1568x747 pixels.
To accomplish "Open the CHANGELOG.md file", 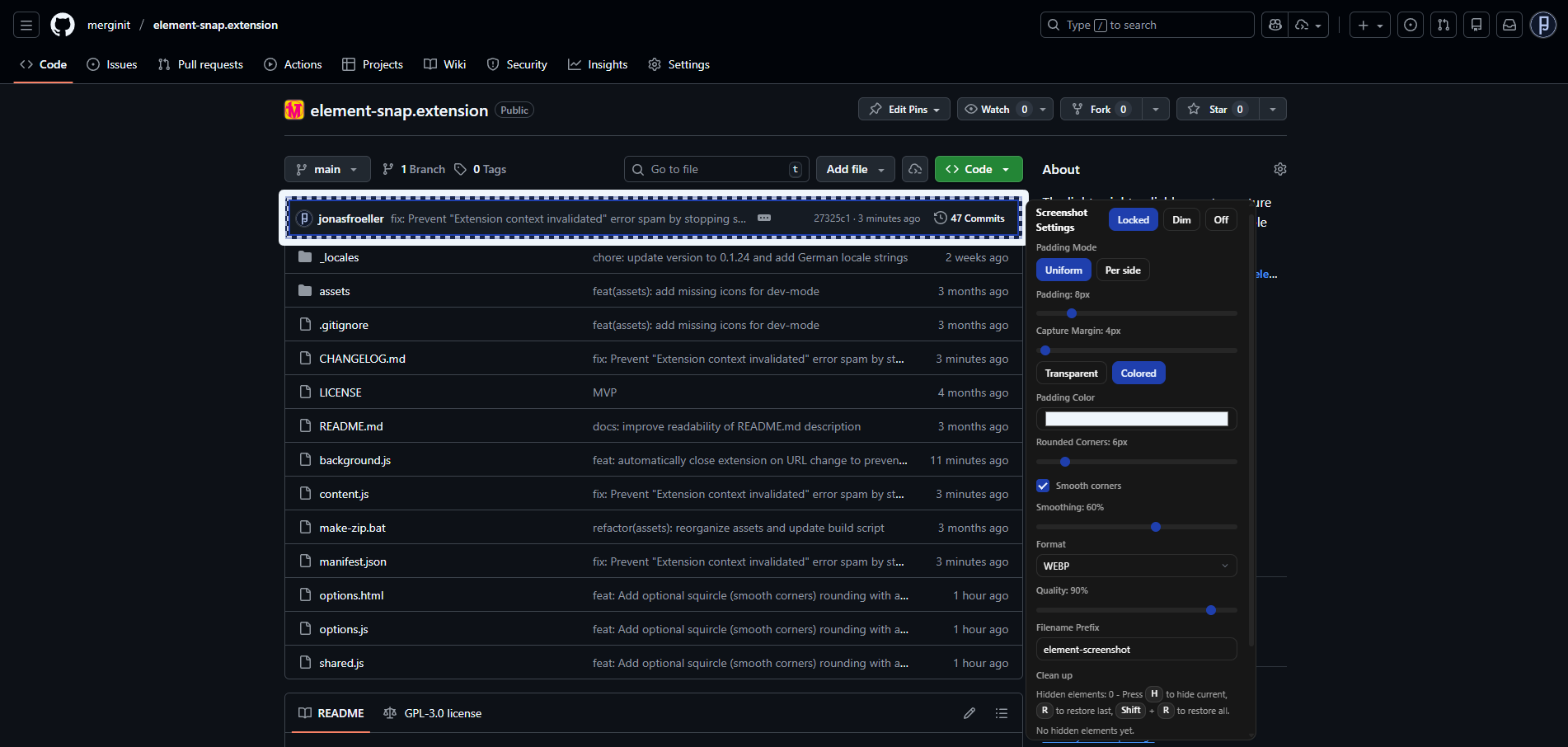I will click(362, 358).
